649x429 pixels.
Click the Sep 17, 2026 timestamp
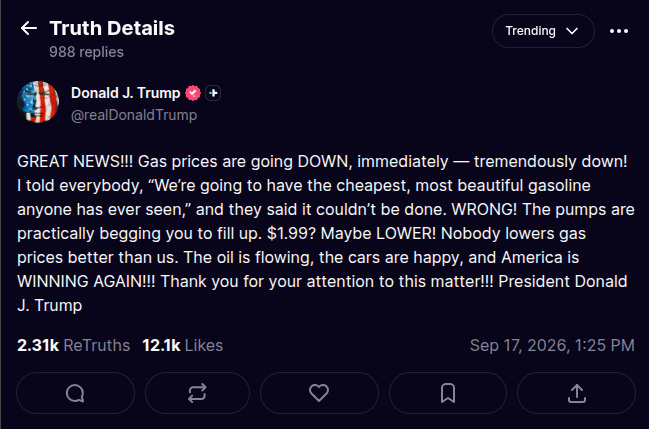tap(552, 345)
